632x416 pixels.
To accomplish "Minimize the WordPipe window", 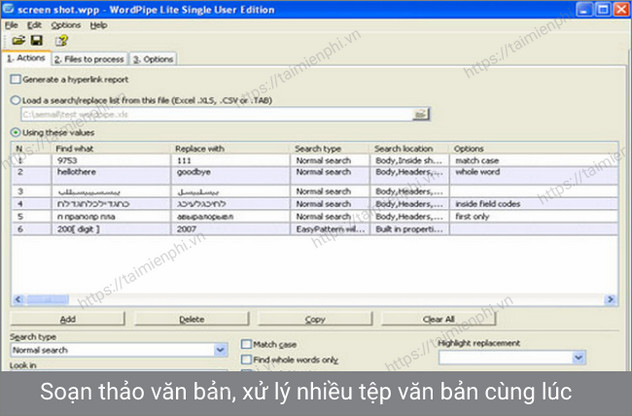I will pos(584,9).
